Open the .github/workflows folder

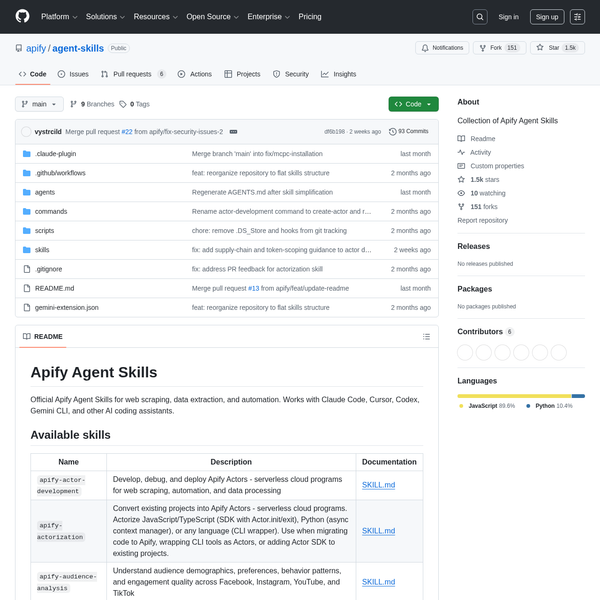point(60,173)
